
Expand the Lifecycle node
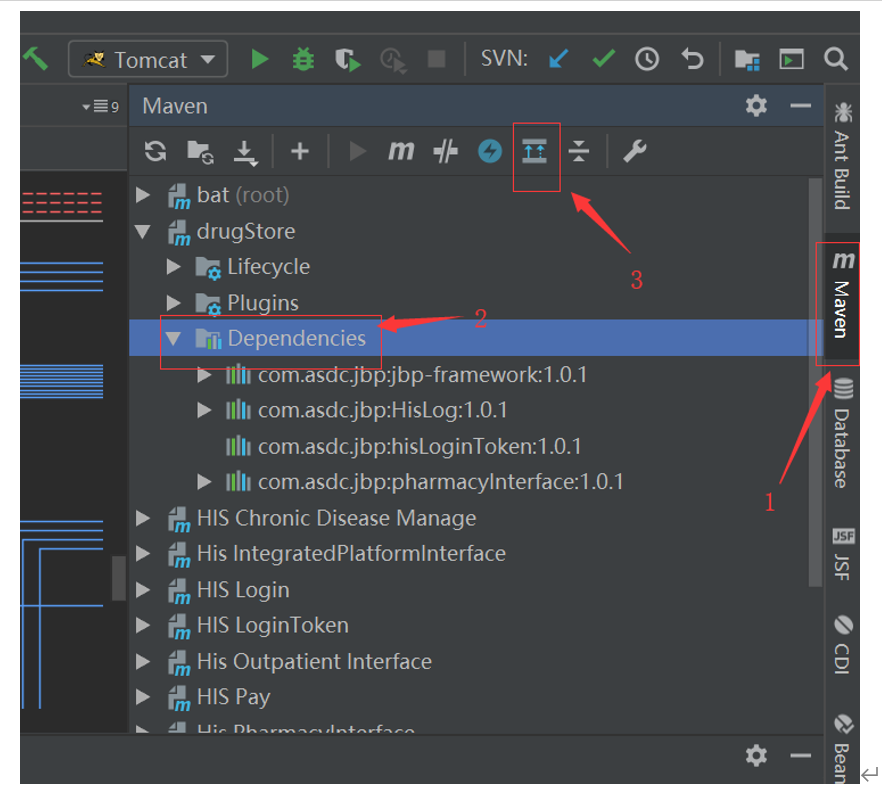(x=174, y=267)
